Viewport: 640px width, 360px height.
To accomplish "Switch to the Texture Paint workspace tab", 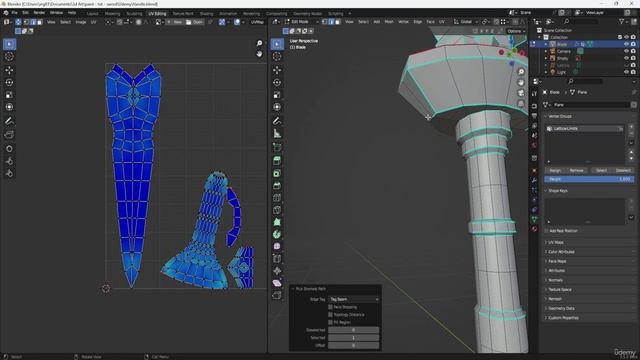I will (183, 13).
